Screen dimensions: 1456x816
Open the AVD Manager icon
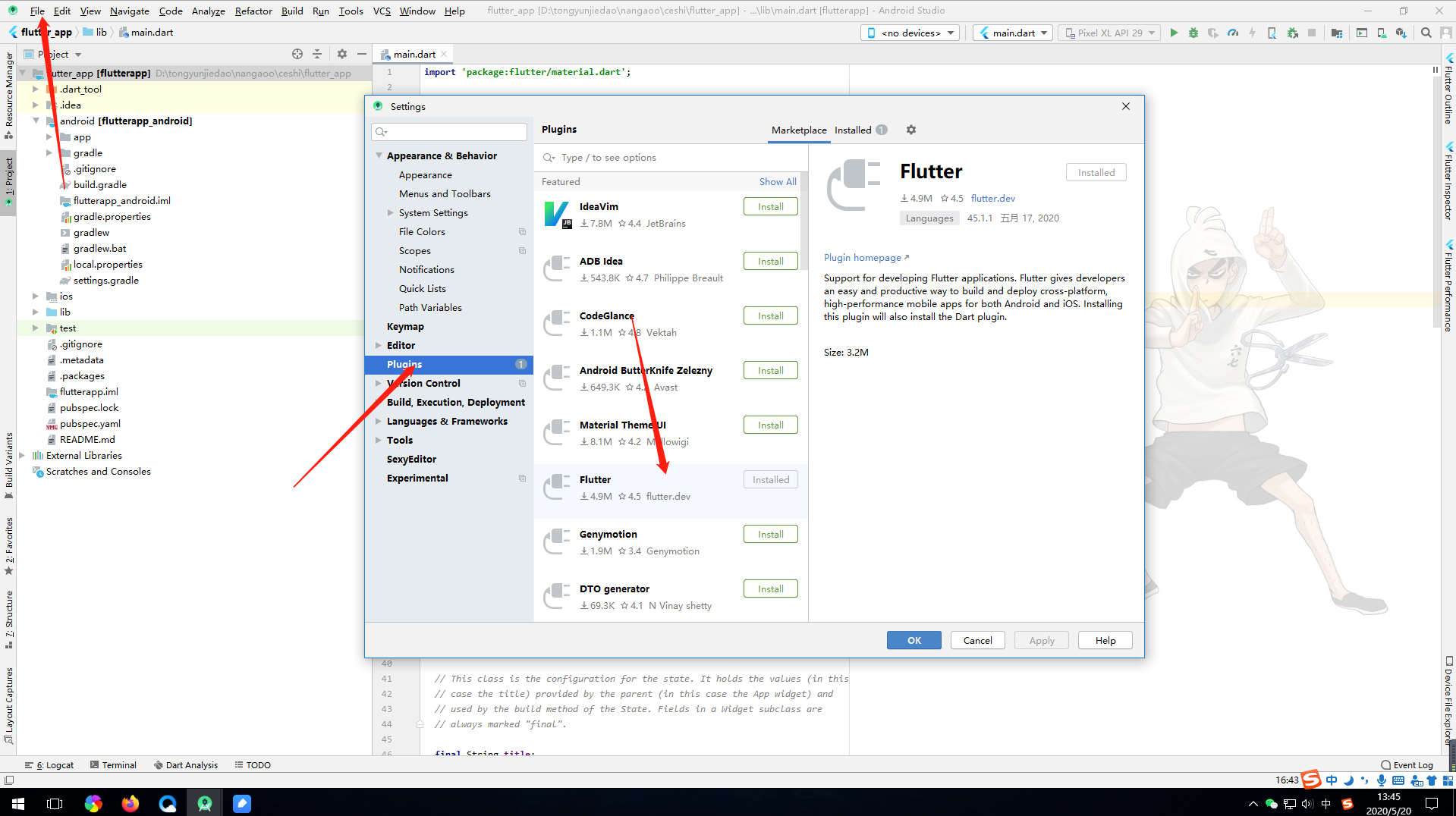click(1382, 33)
